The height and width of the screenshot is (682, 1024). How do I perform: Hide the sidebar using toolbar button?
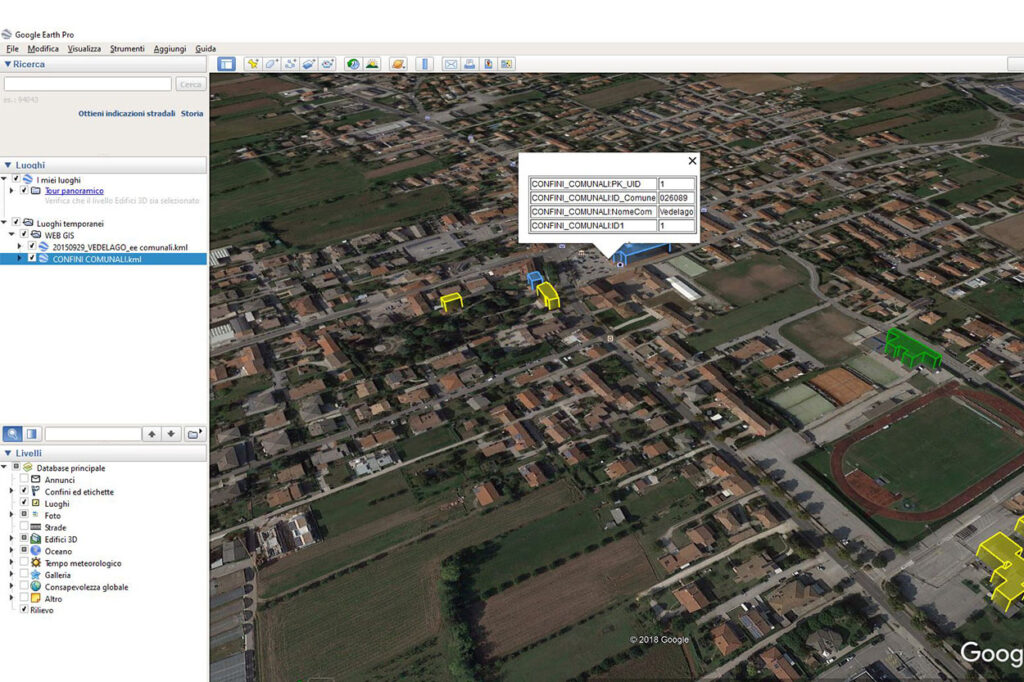(x=227, y=64)
